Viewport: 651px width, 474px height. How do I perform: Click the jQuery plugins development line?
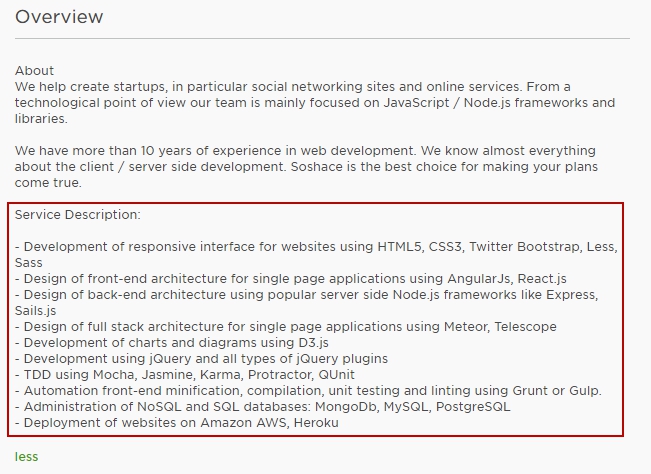(201, 359)
